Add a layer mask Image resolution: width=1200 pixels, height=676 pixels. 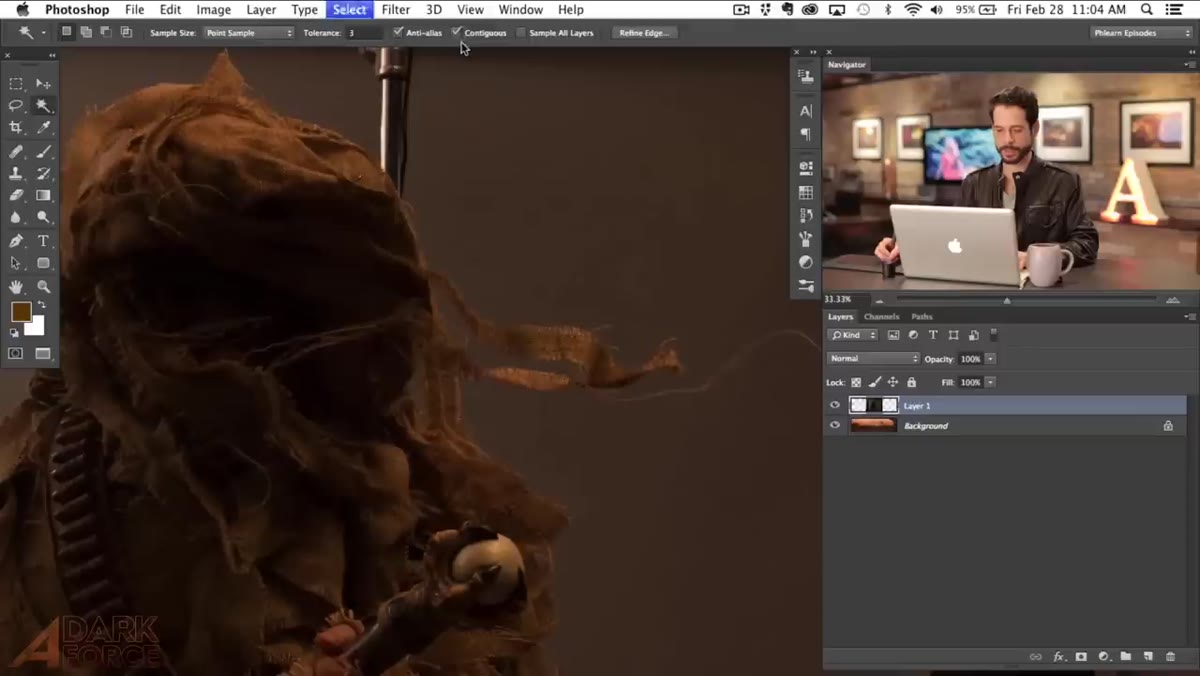[x=1081, y=657]
